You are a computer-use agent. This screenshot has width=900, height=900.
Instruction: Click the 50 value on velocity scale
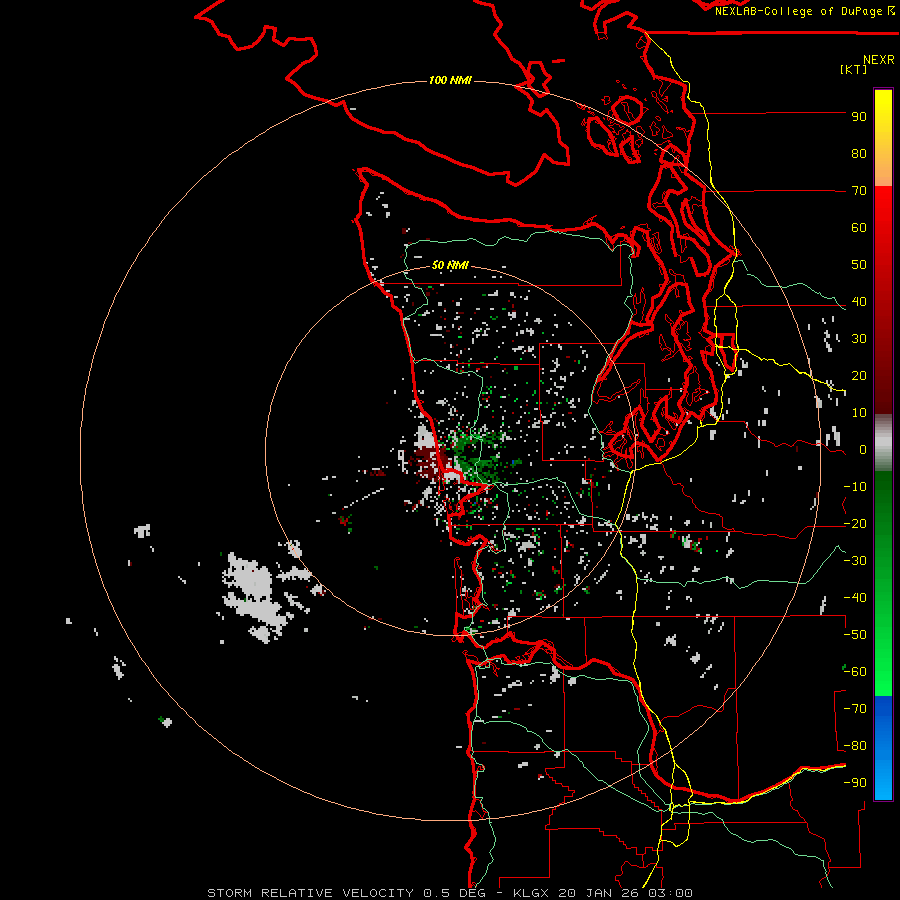(x=859, y=265)
